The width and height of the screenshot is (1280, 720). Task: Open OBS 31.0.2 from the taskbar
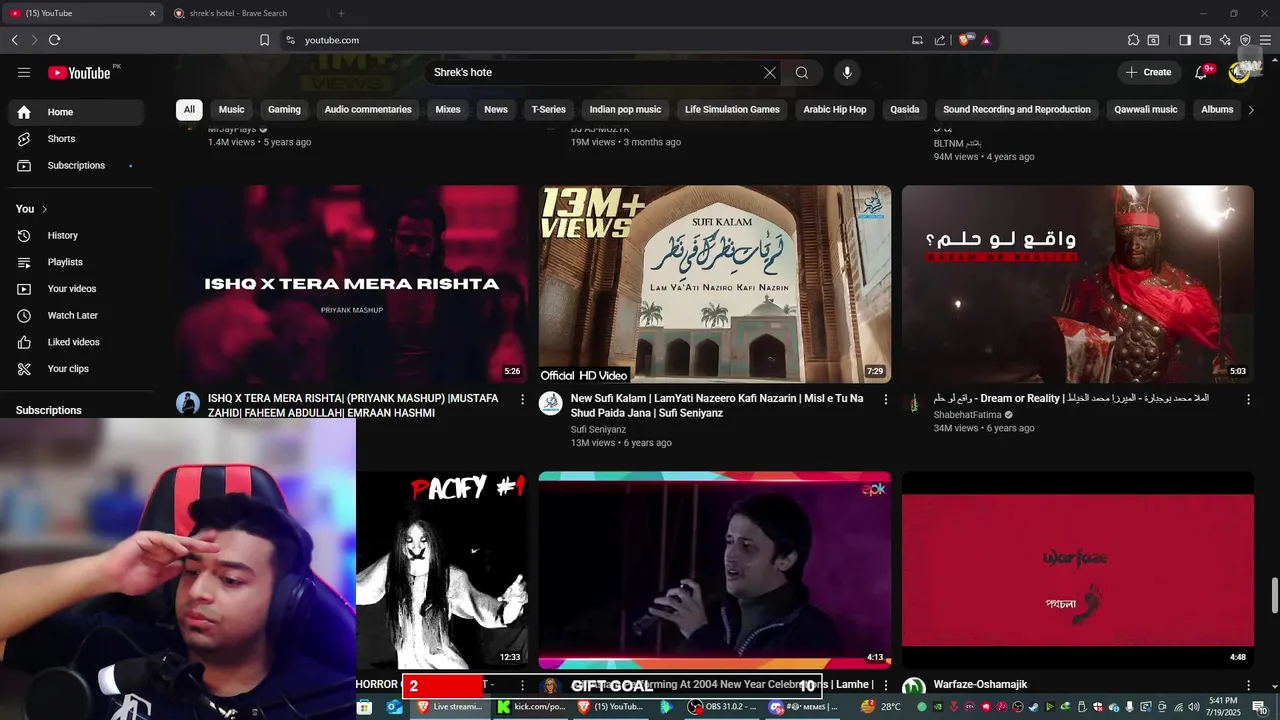(723, 707)
